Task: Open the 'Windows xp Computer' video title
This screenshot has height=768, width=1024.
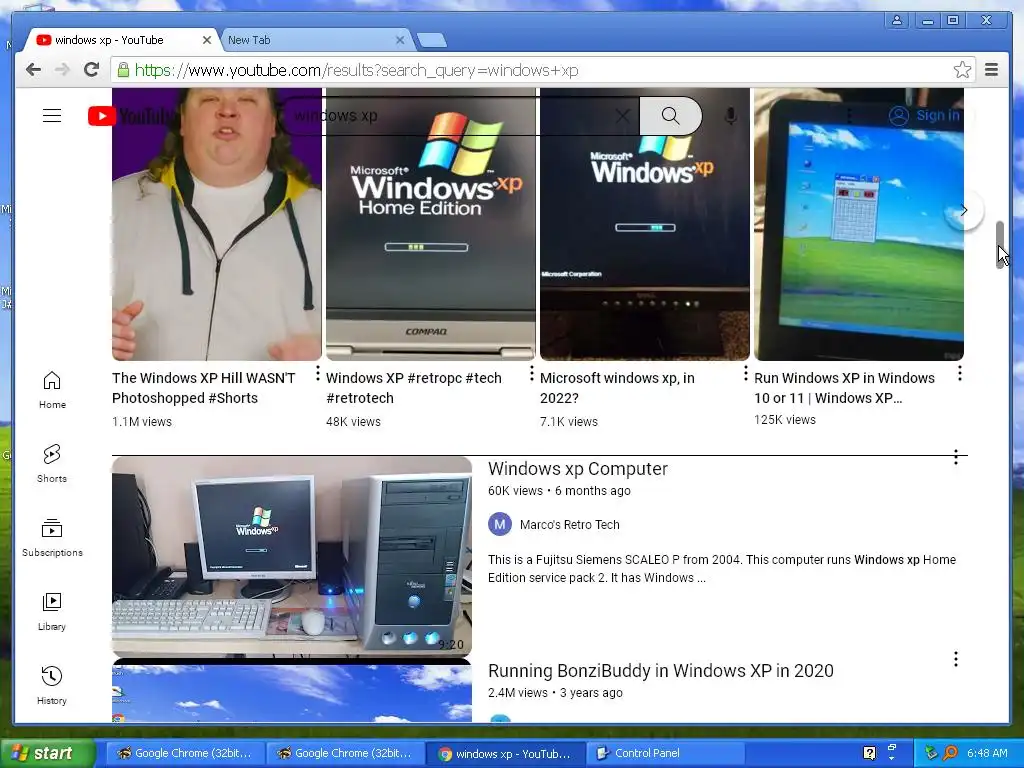Action: pos(578,469)
